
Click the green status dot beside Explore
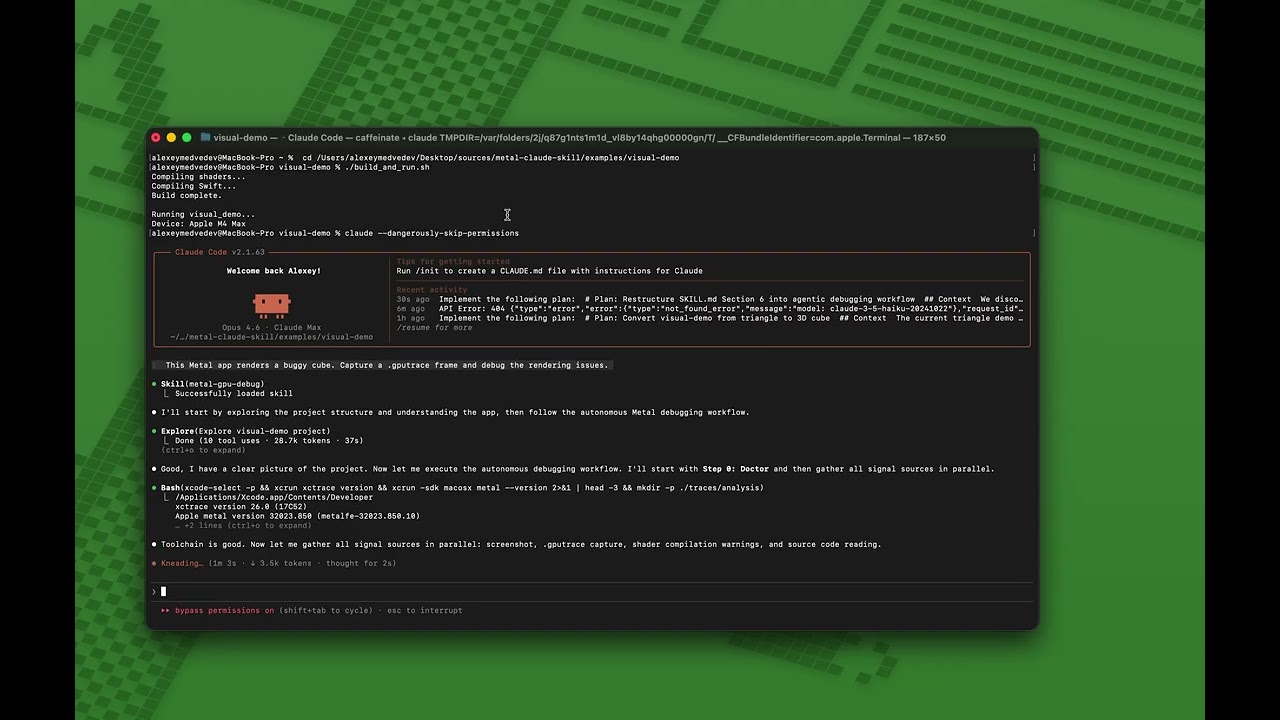click(x=154, y=431)
